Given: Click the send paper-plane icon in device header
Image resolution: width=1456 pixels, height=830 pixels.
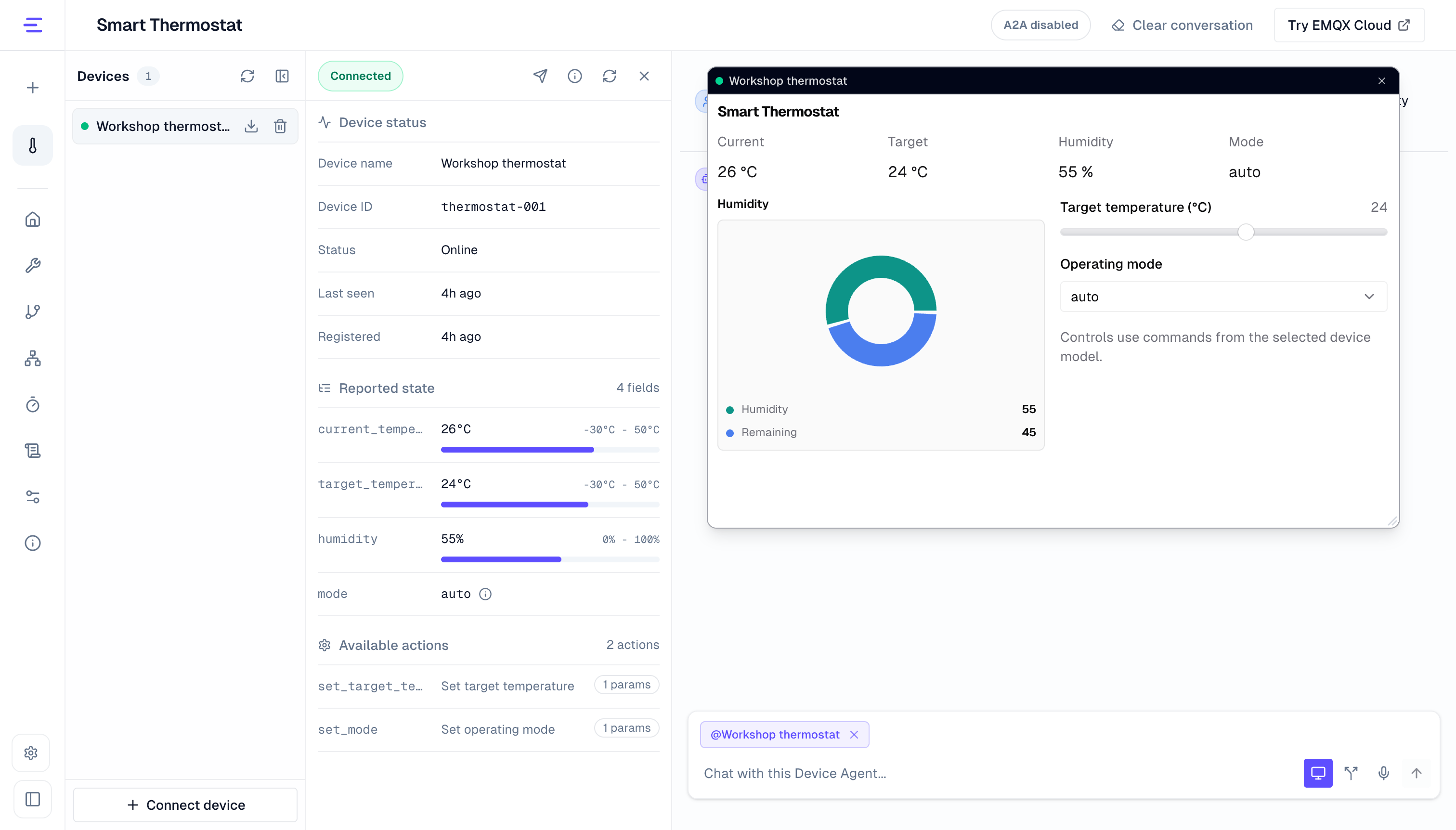Looking at the screenshot, I should click(x=540, y=76).
